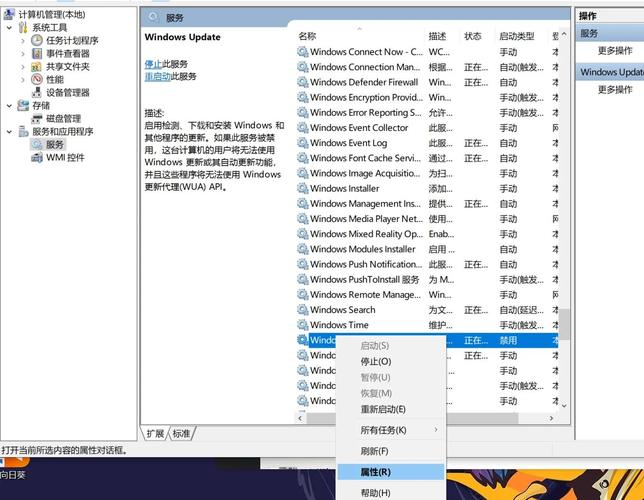Screen dimensions: 644x500
Task: Select Windows Encryption Provider row
Action: [x=427, y=97]
